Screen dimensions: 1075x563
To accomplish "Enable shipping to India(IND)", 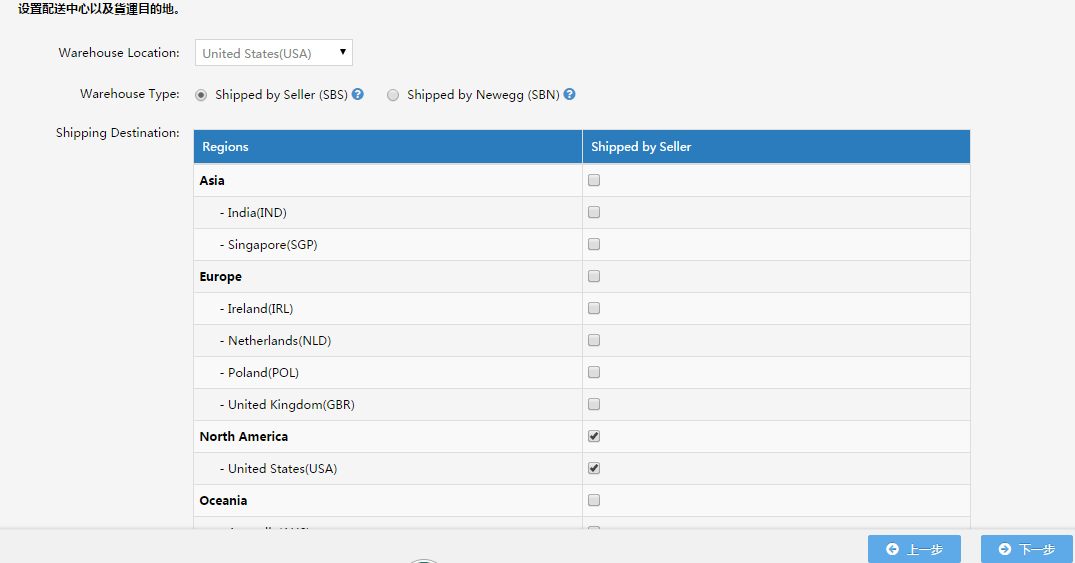I will (x=594, y=213).
